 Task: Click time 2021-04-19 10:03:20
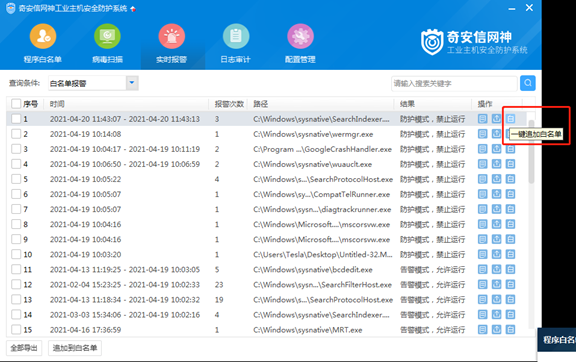pyautogui.click(x=85, y=255)
